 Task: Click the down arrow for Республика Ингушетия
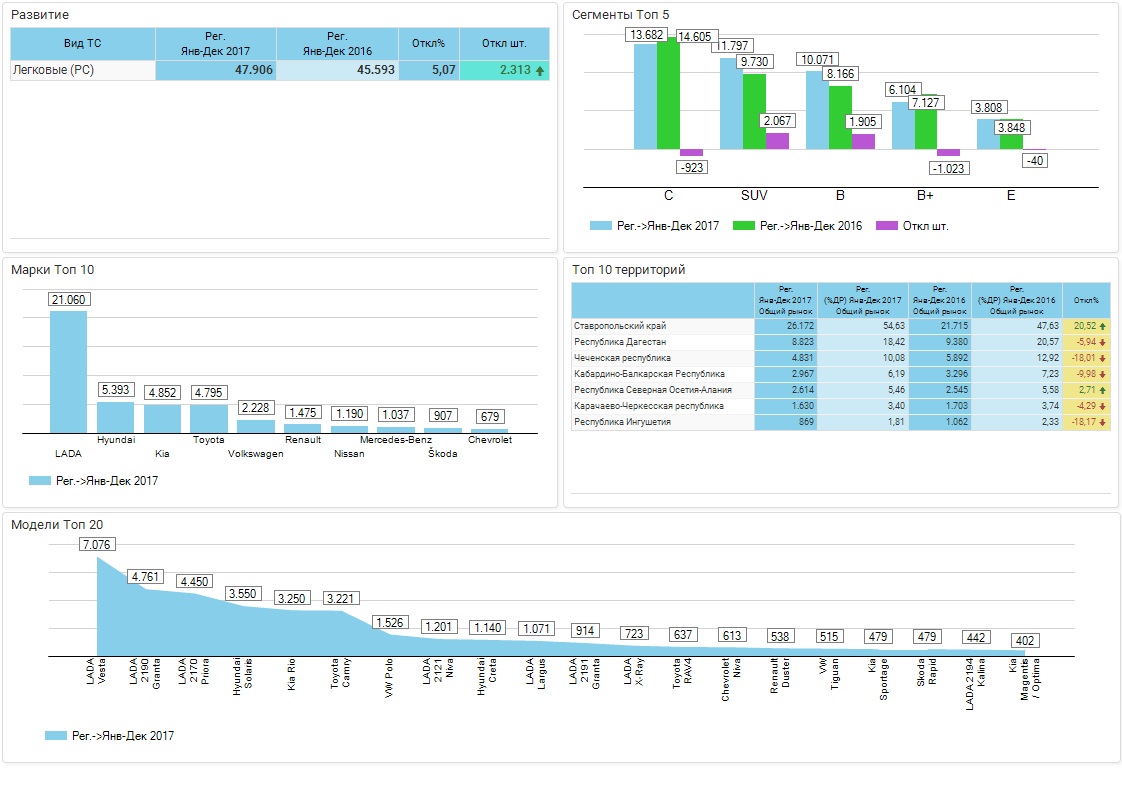coord(1102,422)
